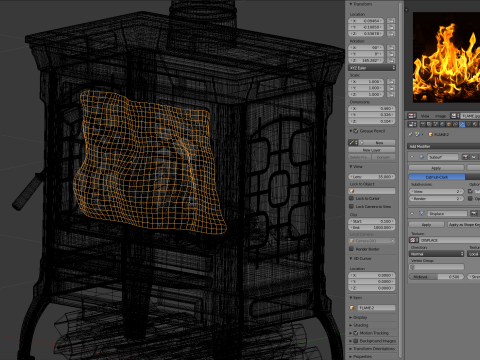
Task: Click the Subsurf modifier type icon
Action: tap(422, 157)
